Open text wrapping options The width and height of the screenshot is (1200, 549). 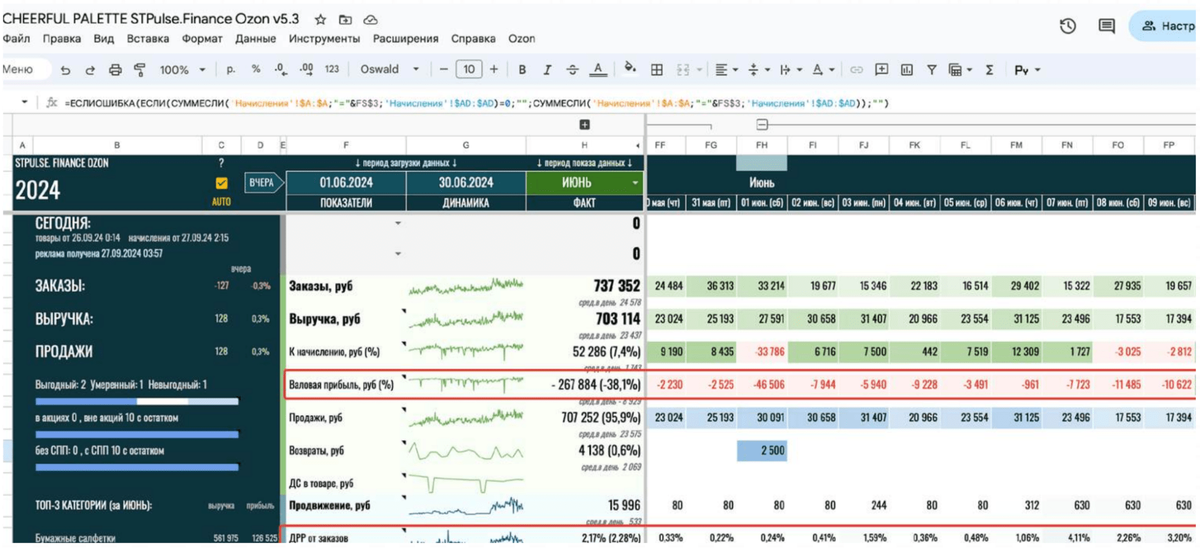coord(789,70)
